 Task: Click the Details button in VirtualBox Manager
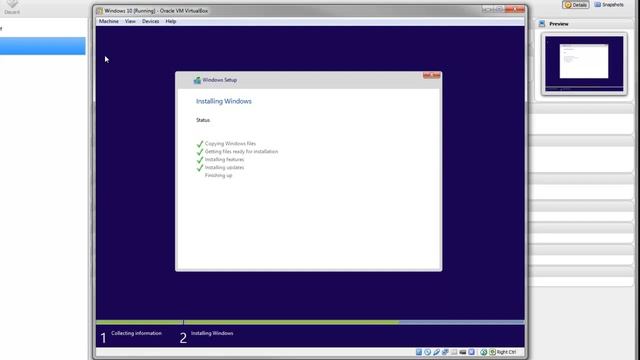[x=576, y=5]
